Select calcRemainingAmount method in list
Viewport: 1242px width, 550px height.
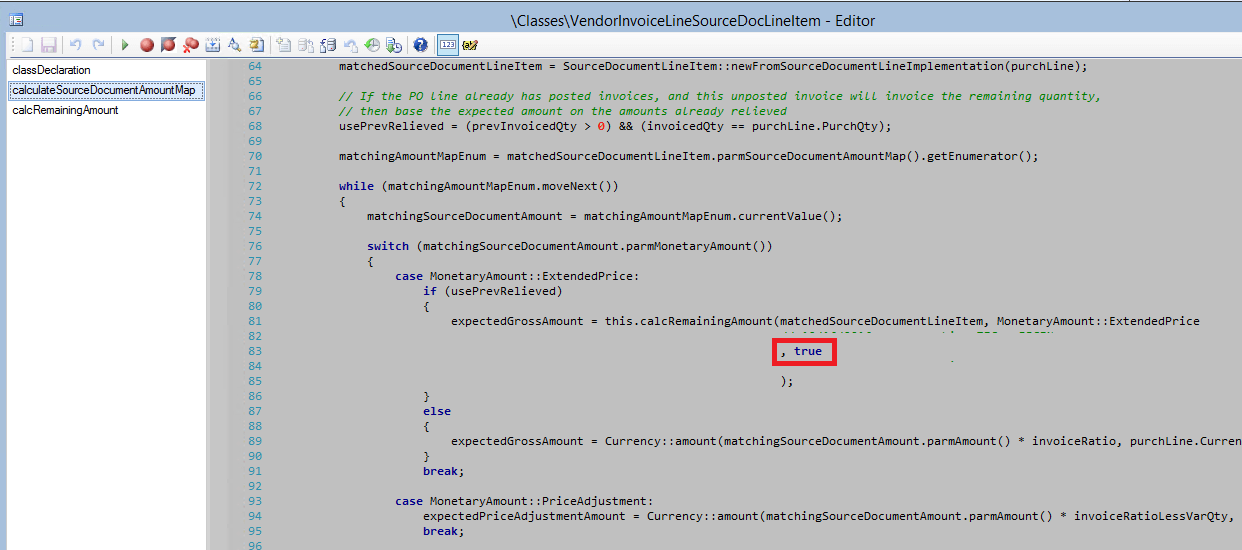pyautogui.click(x=65, y=110)
